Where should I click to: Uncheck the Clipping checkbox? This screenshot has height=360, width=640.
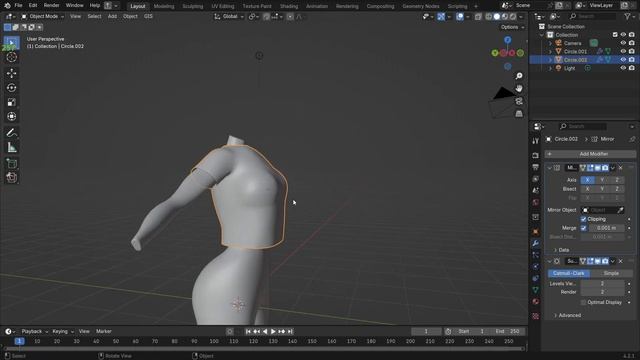pyautogui.click(x=584, y=219)
